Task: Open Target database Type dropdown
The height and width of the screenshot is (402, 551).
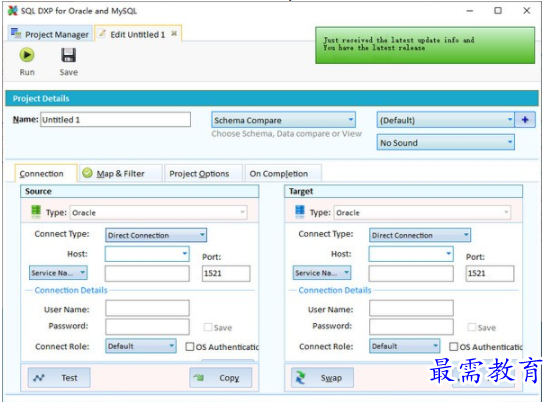Action: [x=422, y=213]
